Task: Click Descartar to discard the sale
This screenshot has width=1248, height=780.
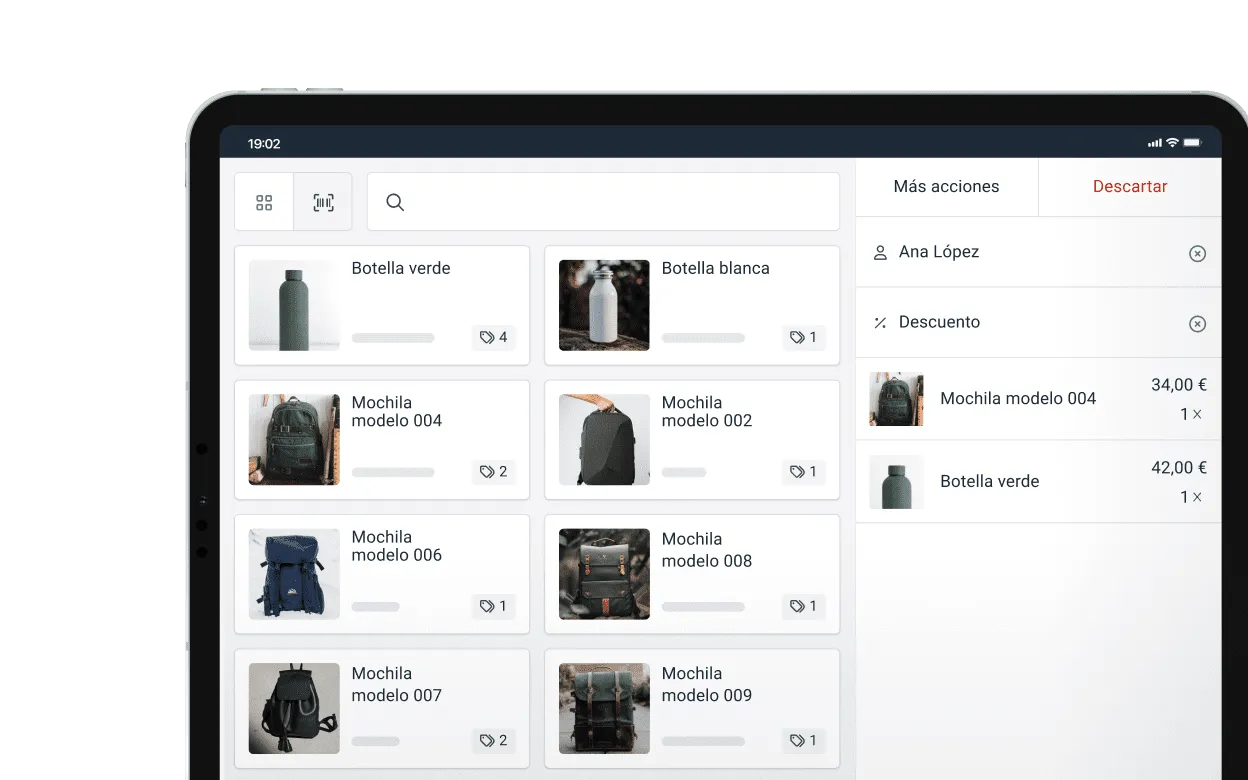Action: (1130, 186)
